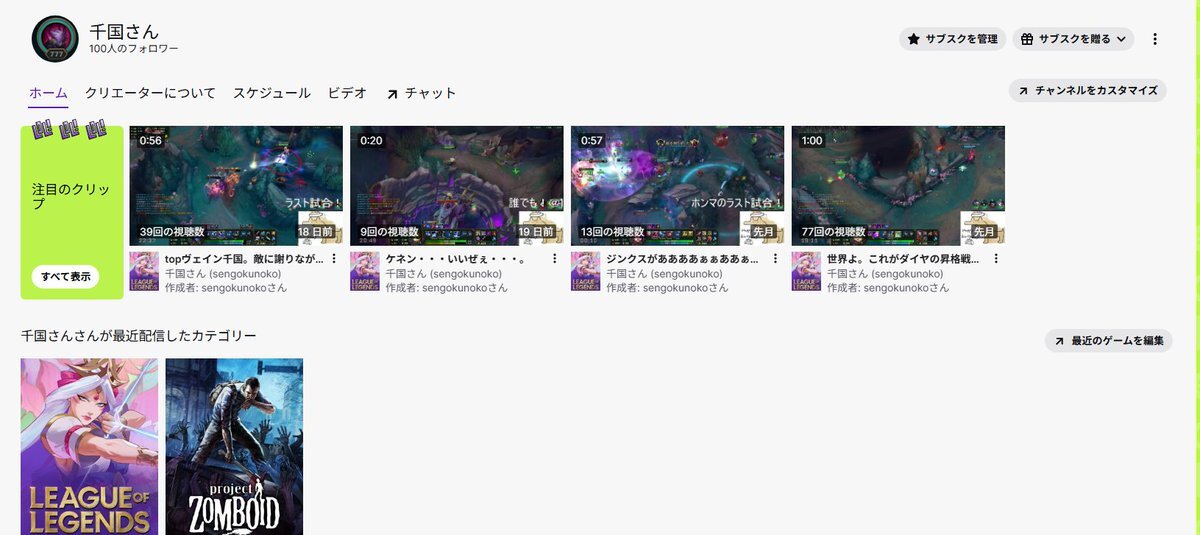Click the 100人のフォロワー text
1200x535 pixels.
134,48
